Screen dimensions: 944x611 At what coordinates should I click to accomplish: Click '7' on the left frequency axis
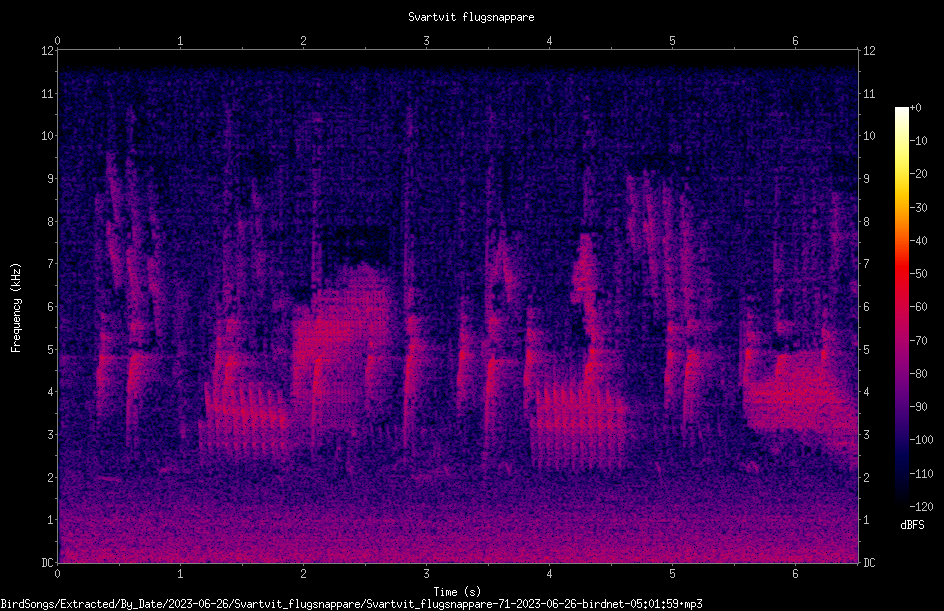coord(50,264)
